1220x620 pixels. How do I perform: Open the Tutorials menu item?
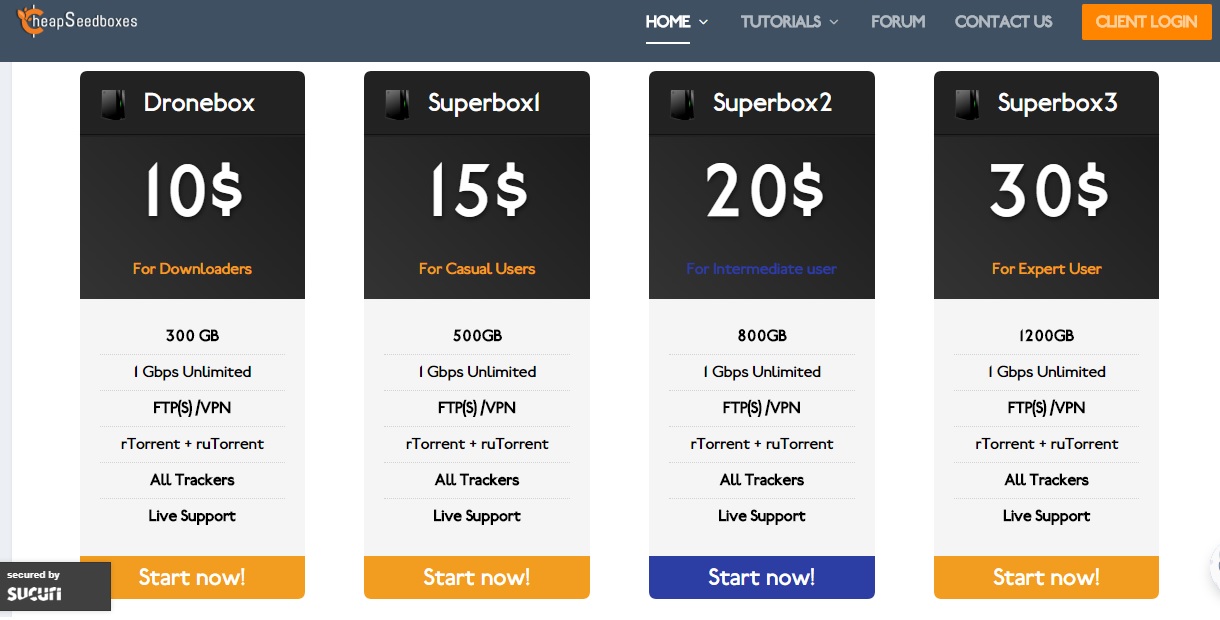click(x=781, y=21)
